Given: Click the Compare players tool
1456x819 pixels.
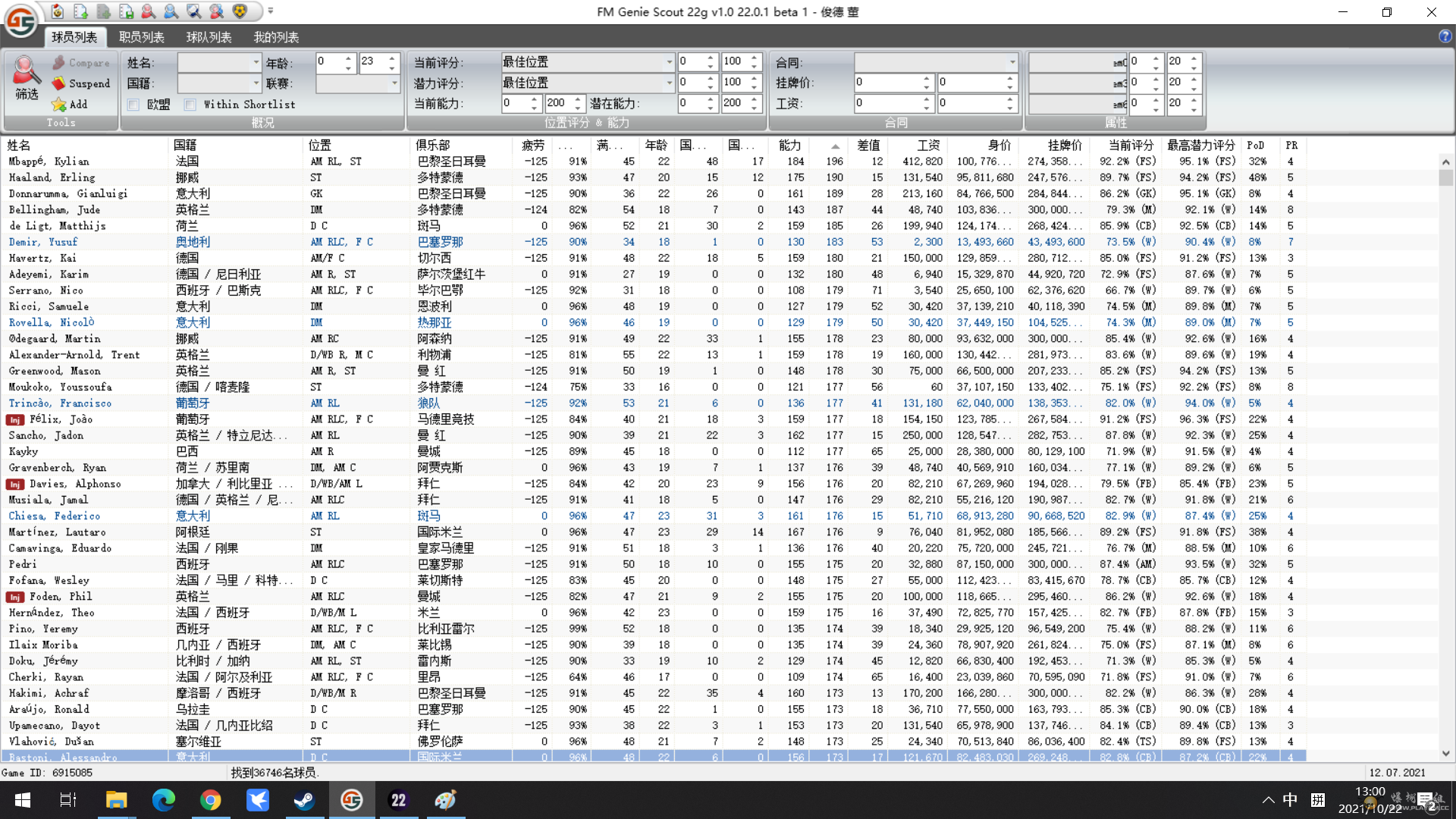Looking at the screenshot, I should point(81,63).
